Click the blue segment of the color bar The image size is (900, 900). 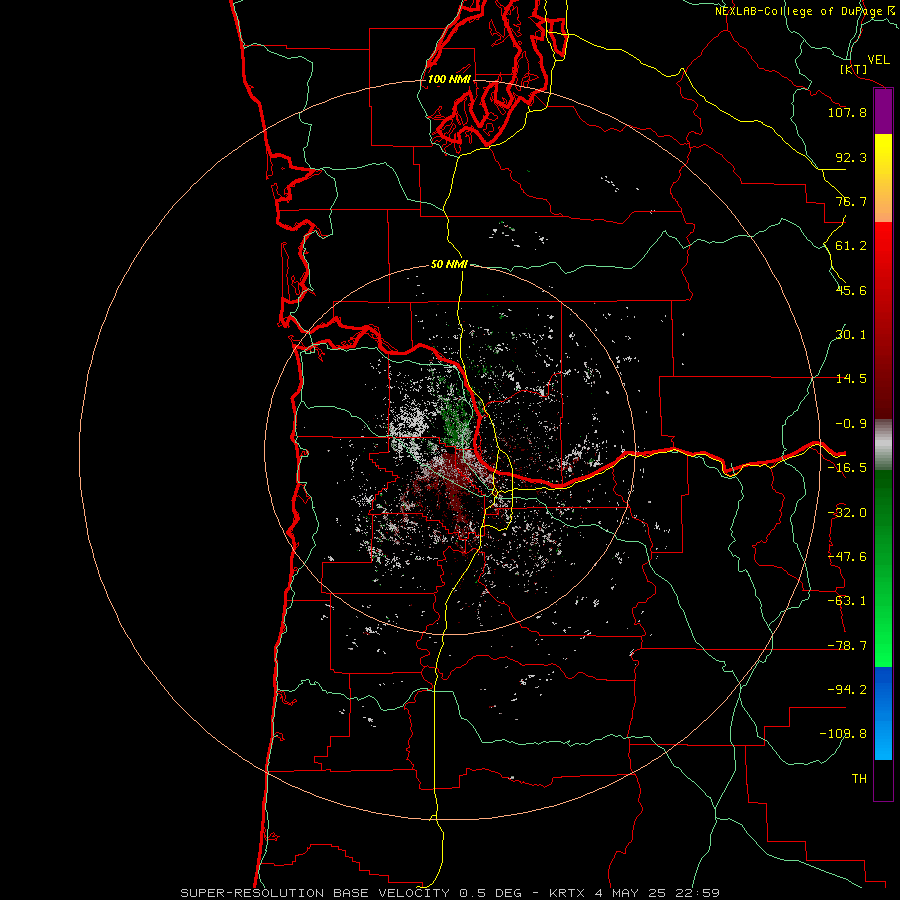pos(883,713)
